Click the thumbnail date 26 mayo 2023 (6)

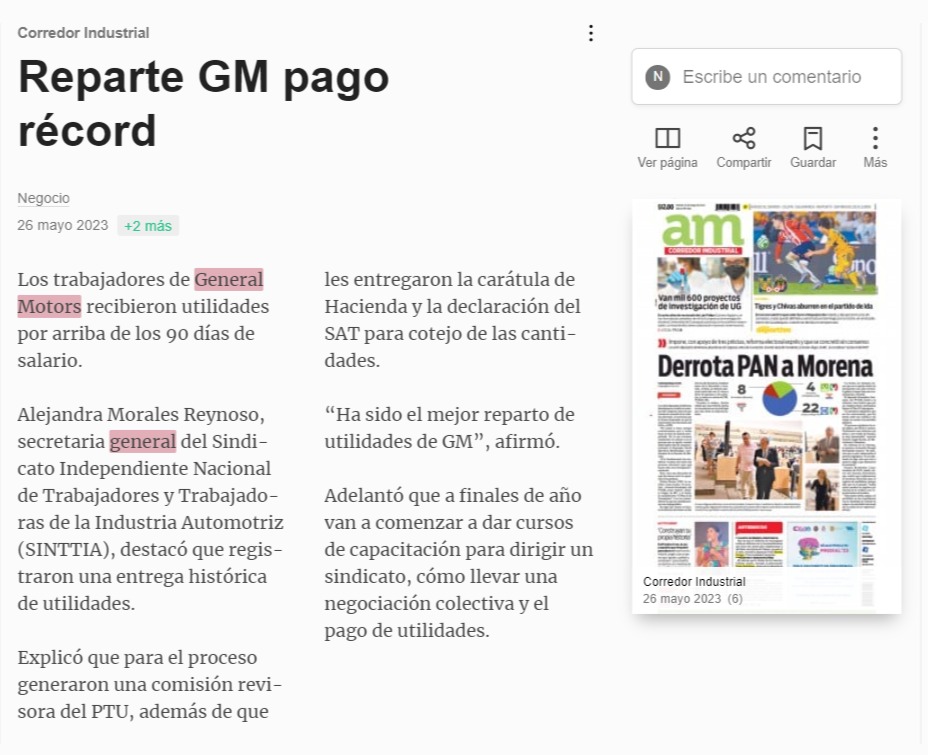pyautogui.click(x=692, y=599)
